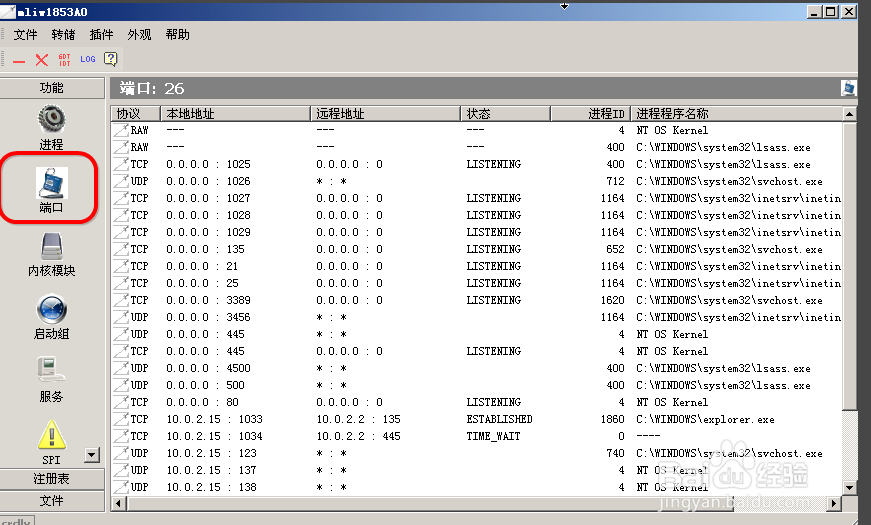This screenshot has height=525, width=871.
Task: Click the app icon in the title bar
Action: [x=8, y=11]
